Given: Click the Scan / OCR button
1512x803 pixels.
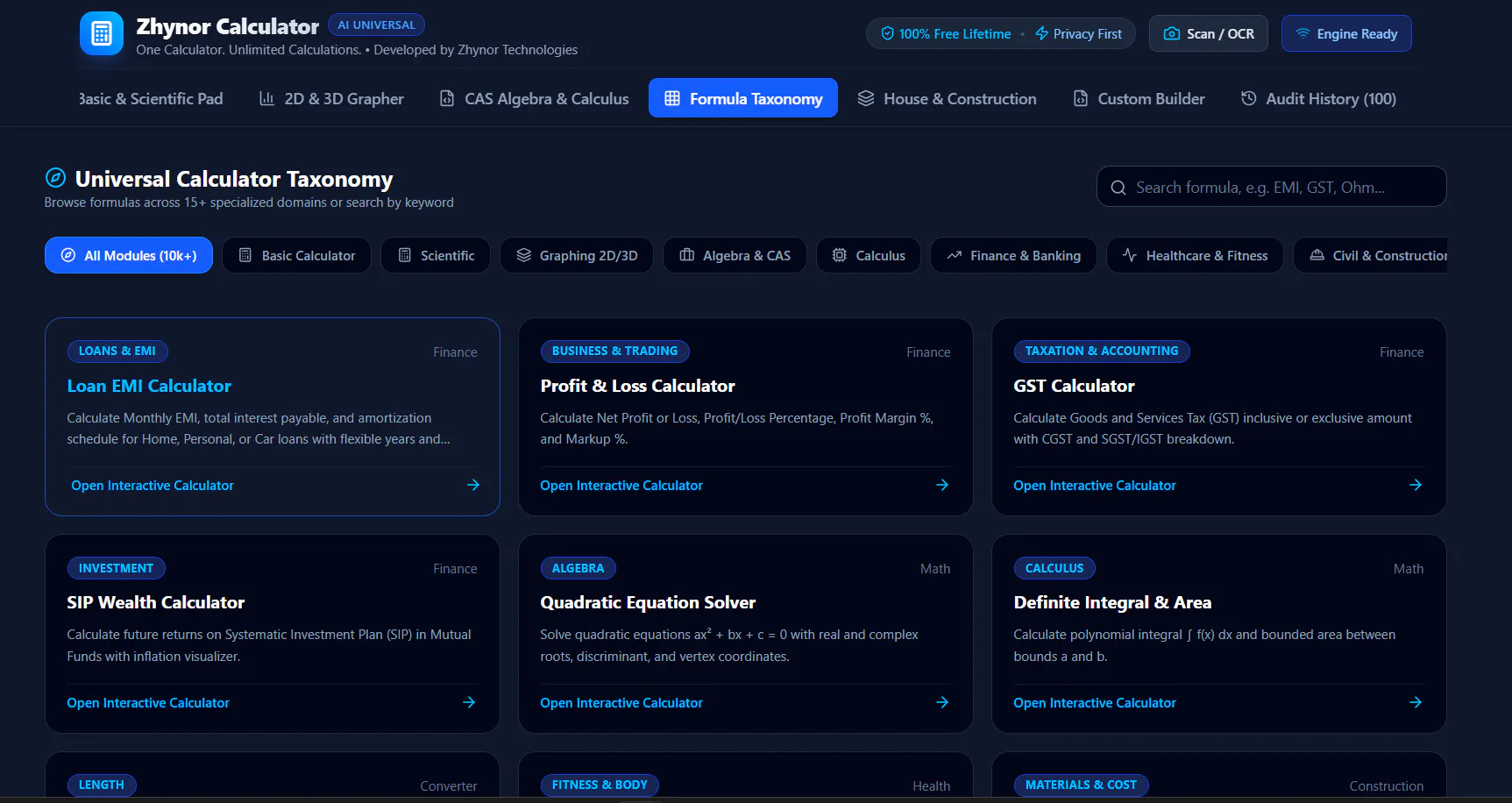Looking at the screenshot, I should (x=1209, y=33).
